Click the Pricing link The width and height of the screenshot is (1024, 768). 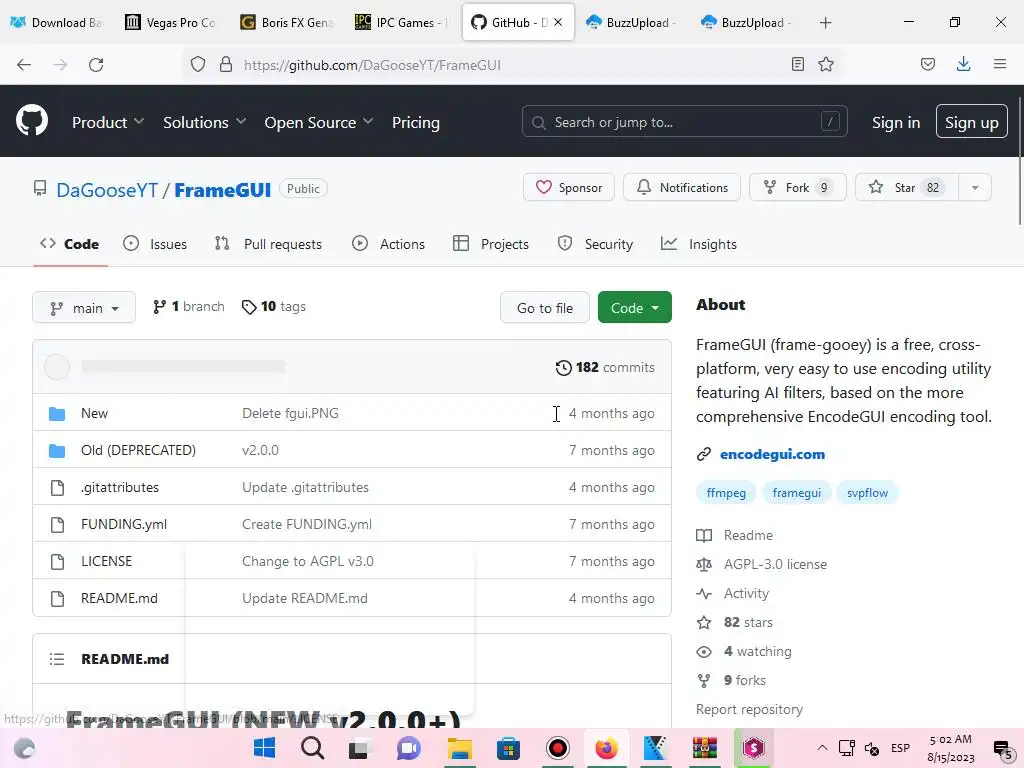pos(416,122)
